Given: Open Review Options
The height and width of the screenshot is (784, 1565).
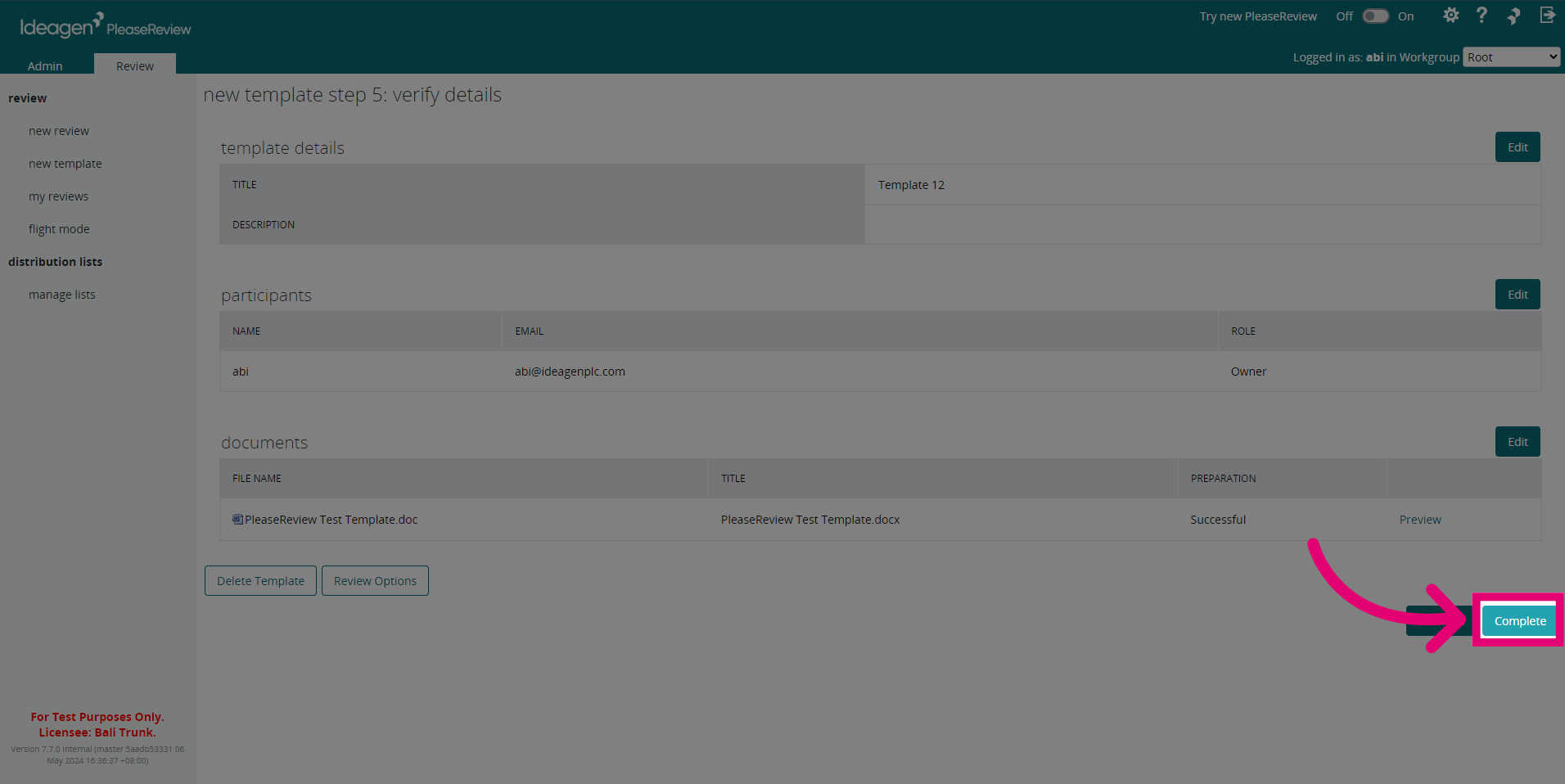Looking at the screenshot, I should [375, 581].
